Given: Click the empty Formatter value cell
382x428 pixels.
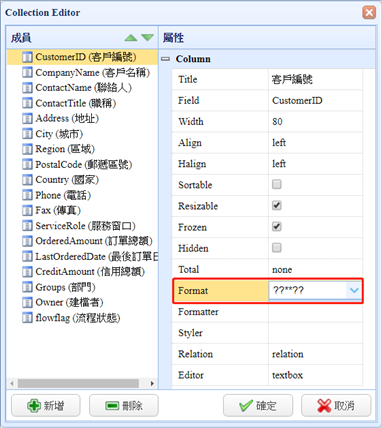Looking at the screenshot, I should (x=315, y=312).
